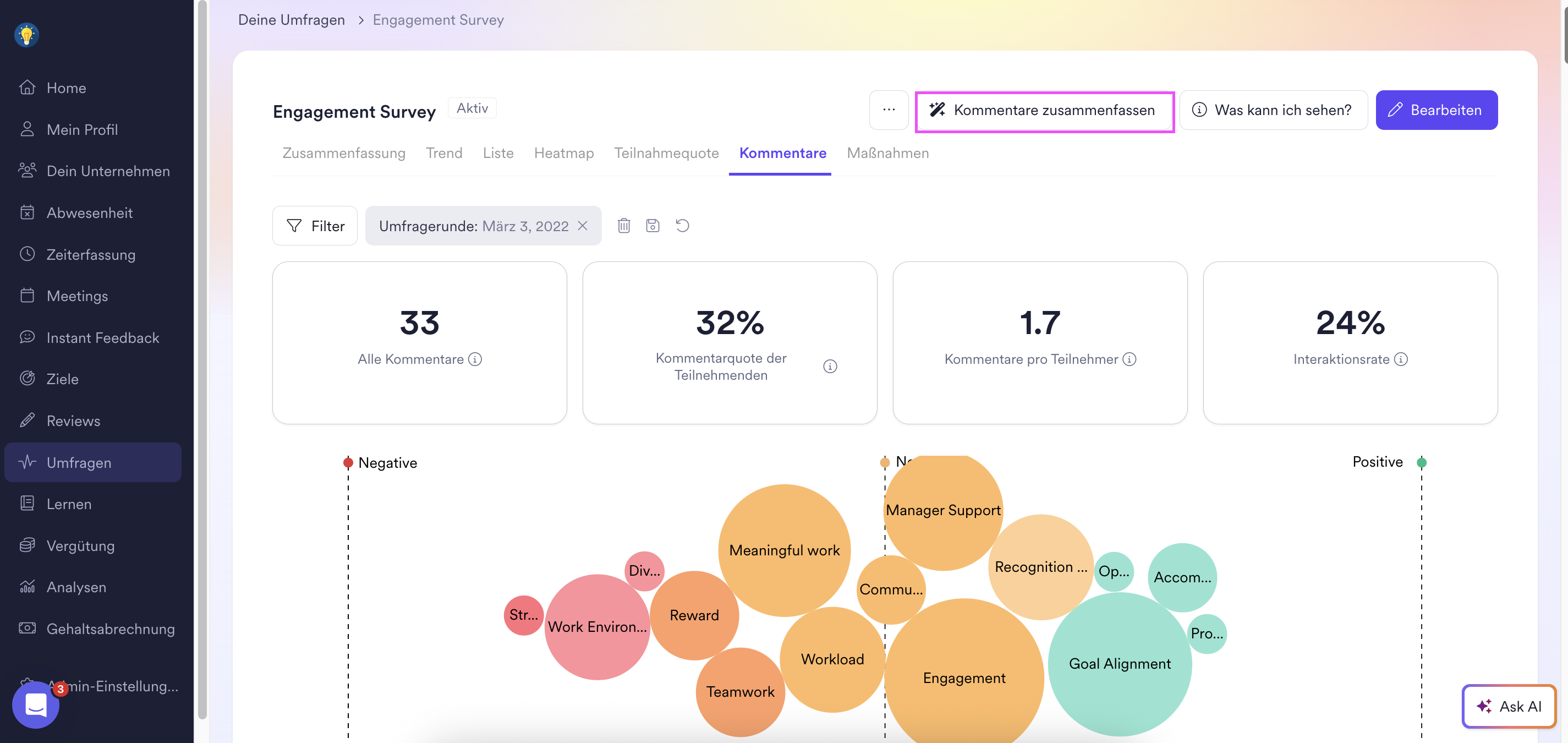Image resolution: width=1568 pixels, height=743 pixels.
Task: Click info icon next to Kommentare pro Teilnehmer
Action: [x=1129, y=359]
